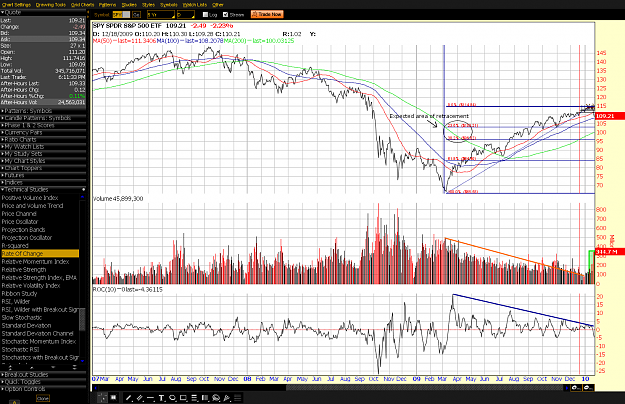The height and width of the screenshot is (404, 625).
Task: Expand the Currency Pairs section
Action: click(43, 132)
